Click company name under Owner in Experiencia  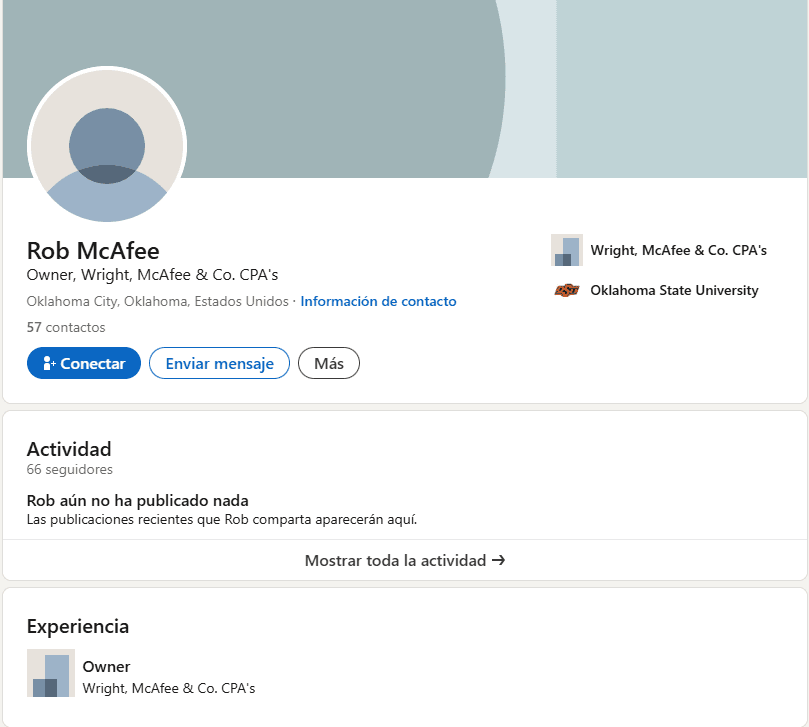pos(169,688)
